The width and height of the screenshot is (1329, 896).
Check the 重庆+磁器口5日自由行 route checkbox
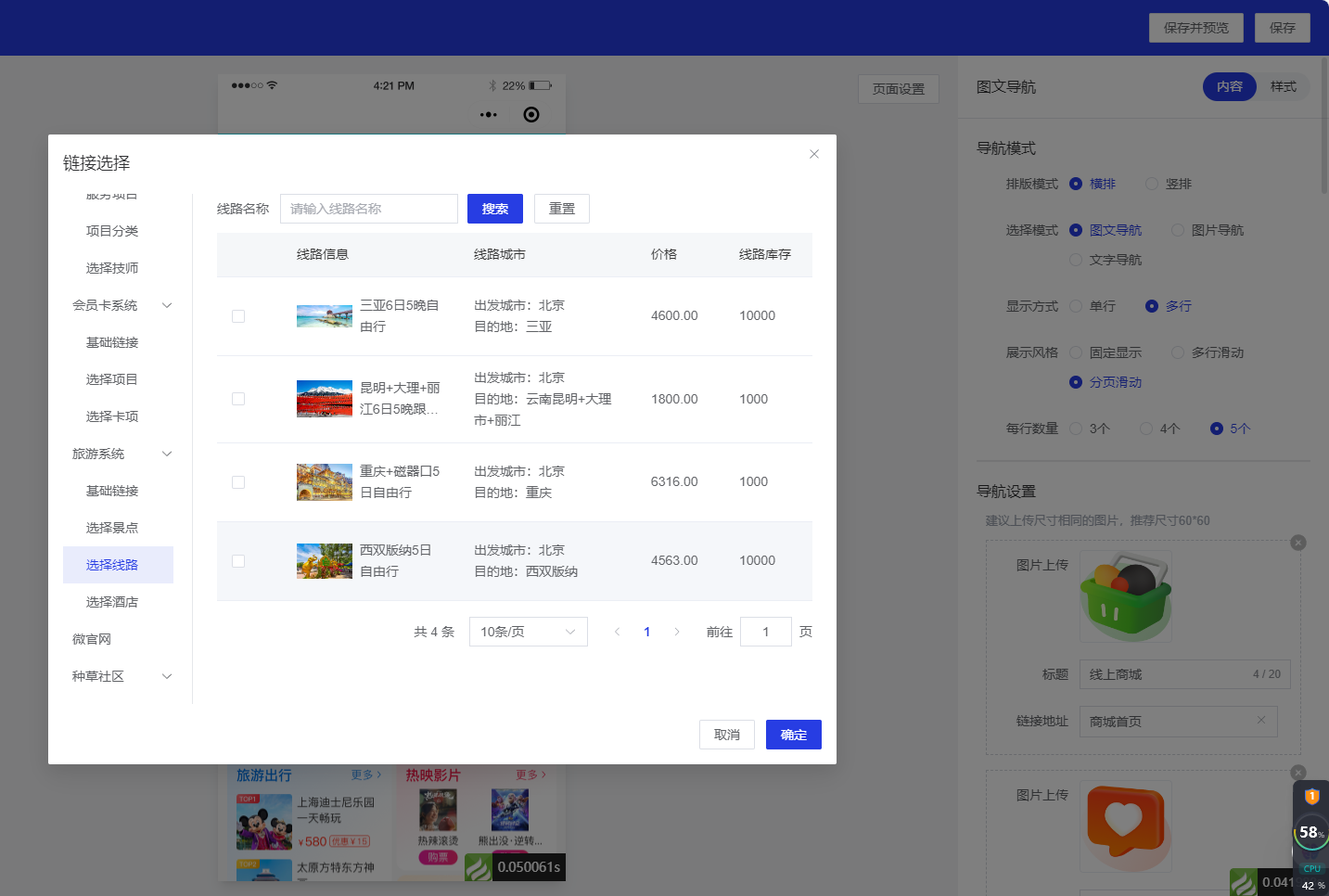238,482
